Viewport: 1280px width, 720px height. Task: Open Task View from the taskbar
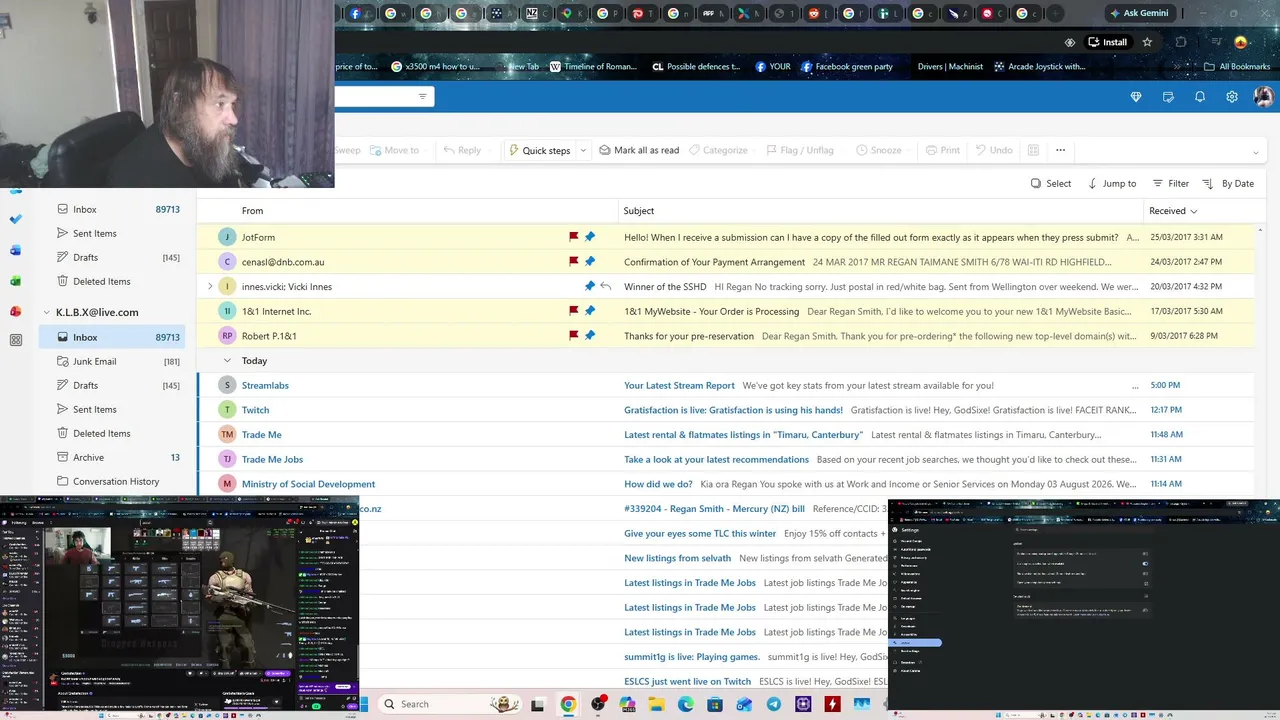click(538, 704)
